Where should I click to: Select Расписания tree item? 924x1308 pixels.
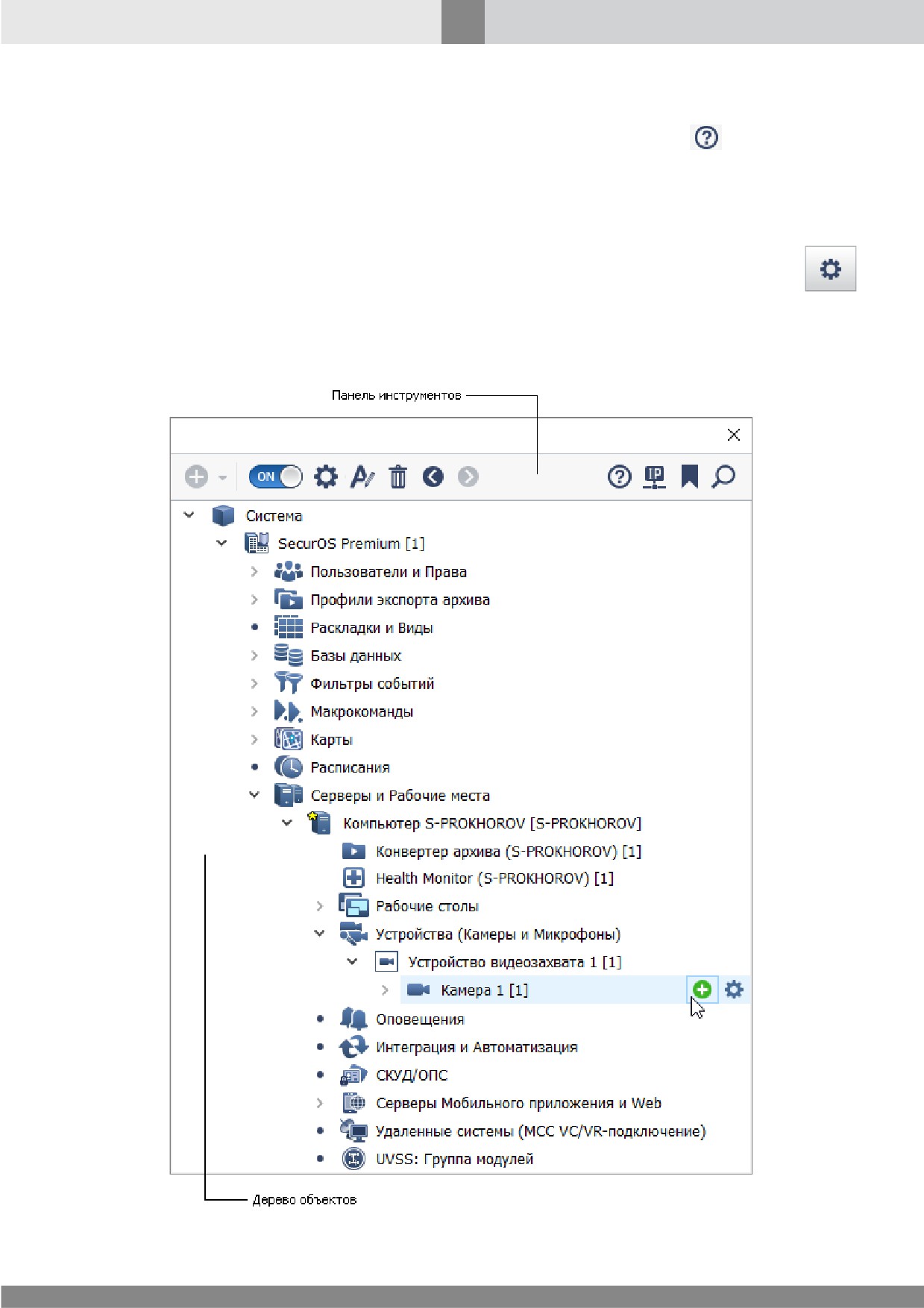pos(350,767)
